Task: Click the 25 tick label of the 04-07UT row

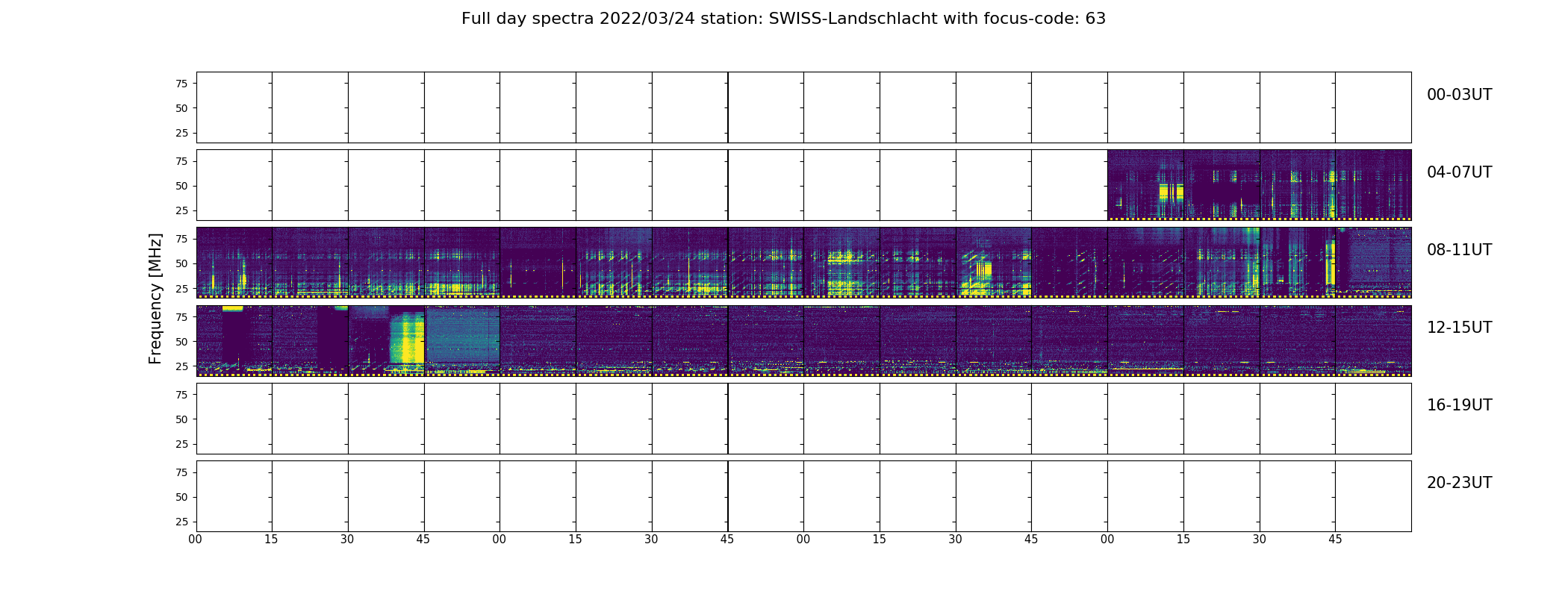Action: [x=181, y=210]
